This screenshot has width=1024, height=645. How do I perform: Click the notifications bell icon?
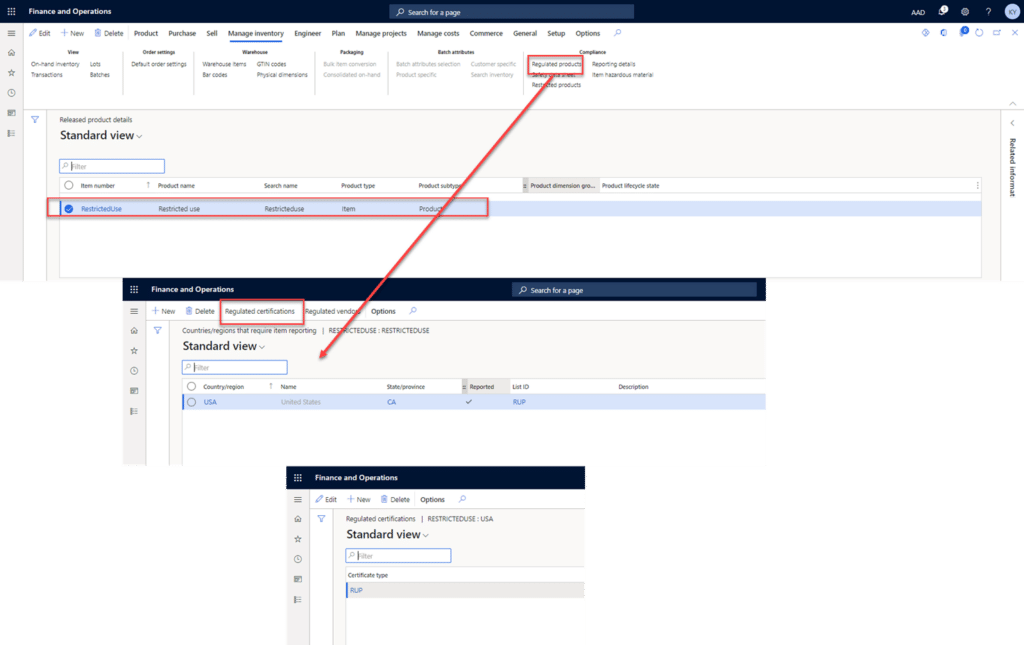pyautogui.click(x=943, y=11)
